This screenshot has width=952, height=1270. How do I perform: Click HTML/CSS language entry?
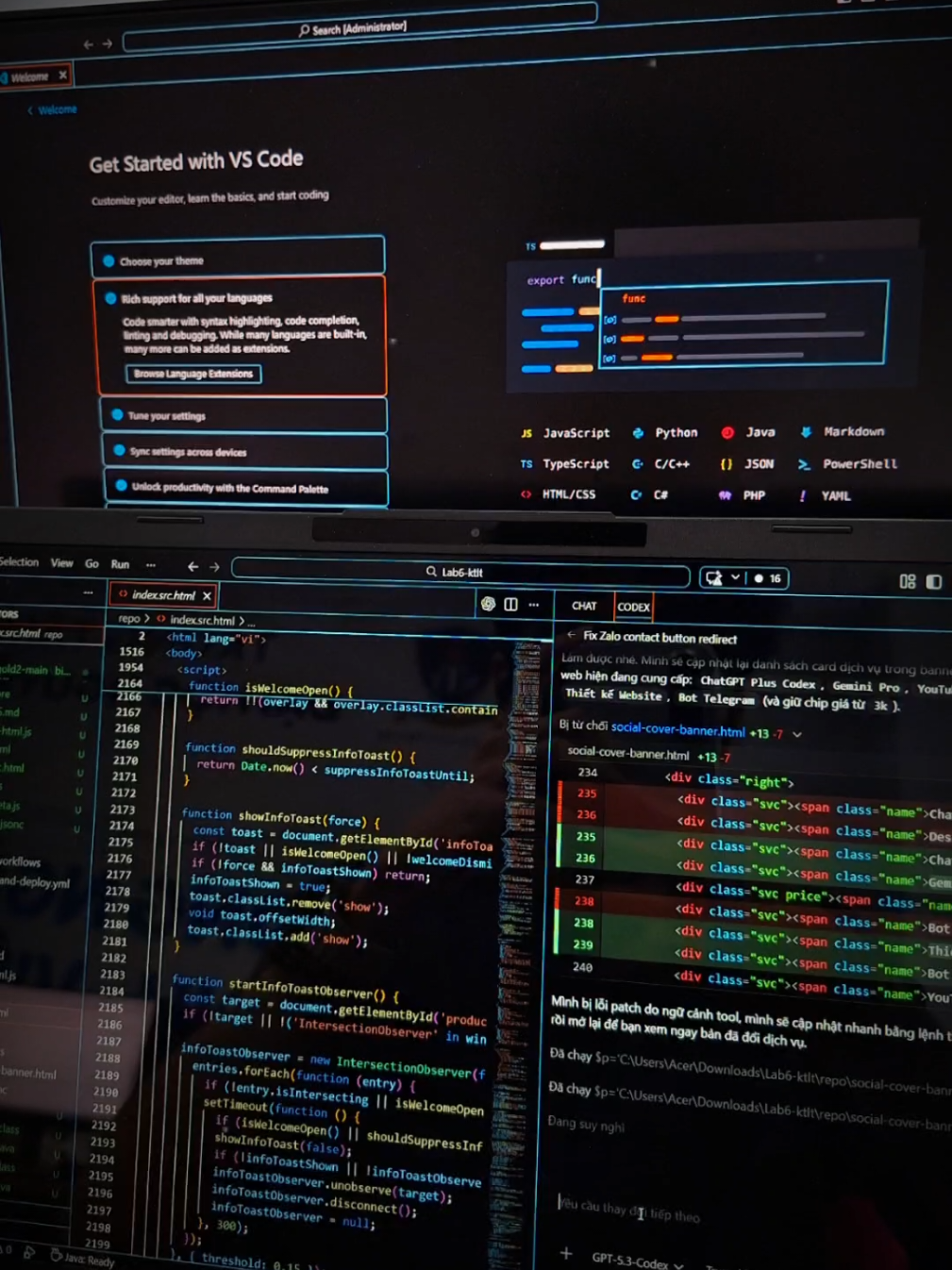[558, 493]
